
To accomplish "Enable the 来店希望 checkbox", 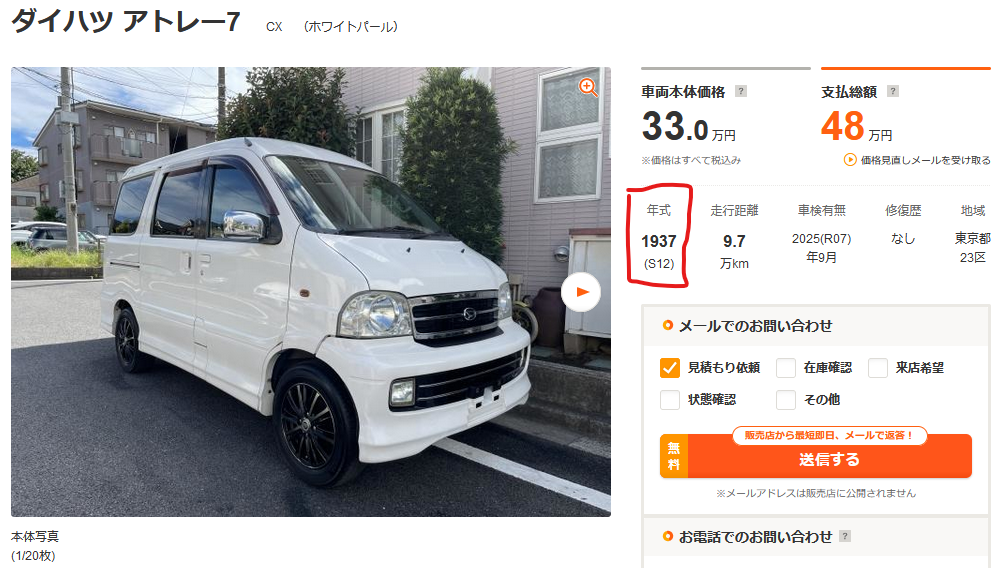I will [878, 368].
